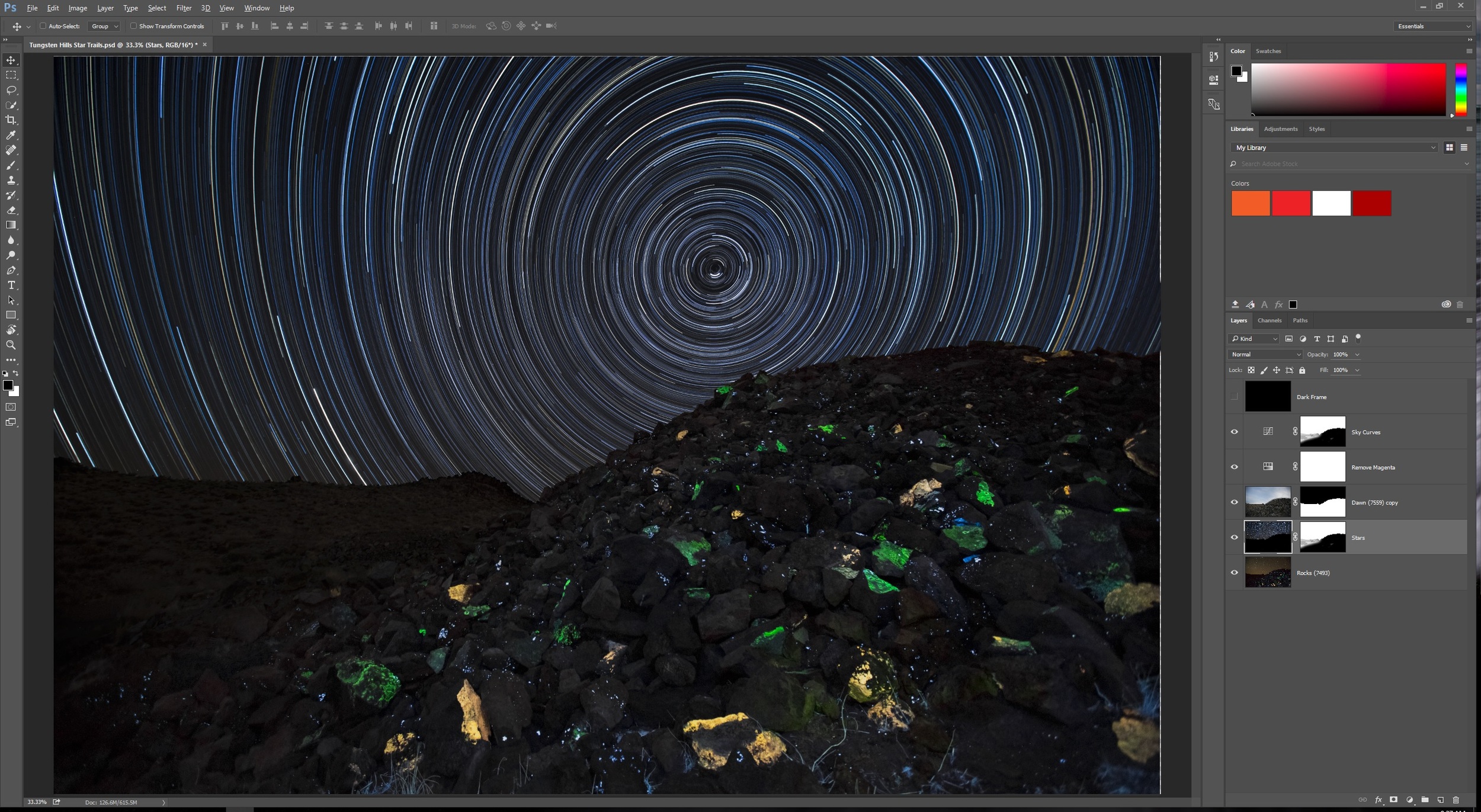
Task: Click the Search Adobe Stock field
Action: (1350, 163)
